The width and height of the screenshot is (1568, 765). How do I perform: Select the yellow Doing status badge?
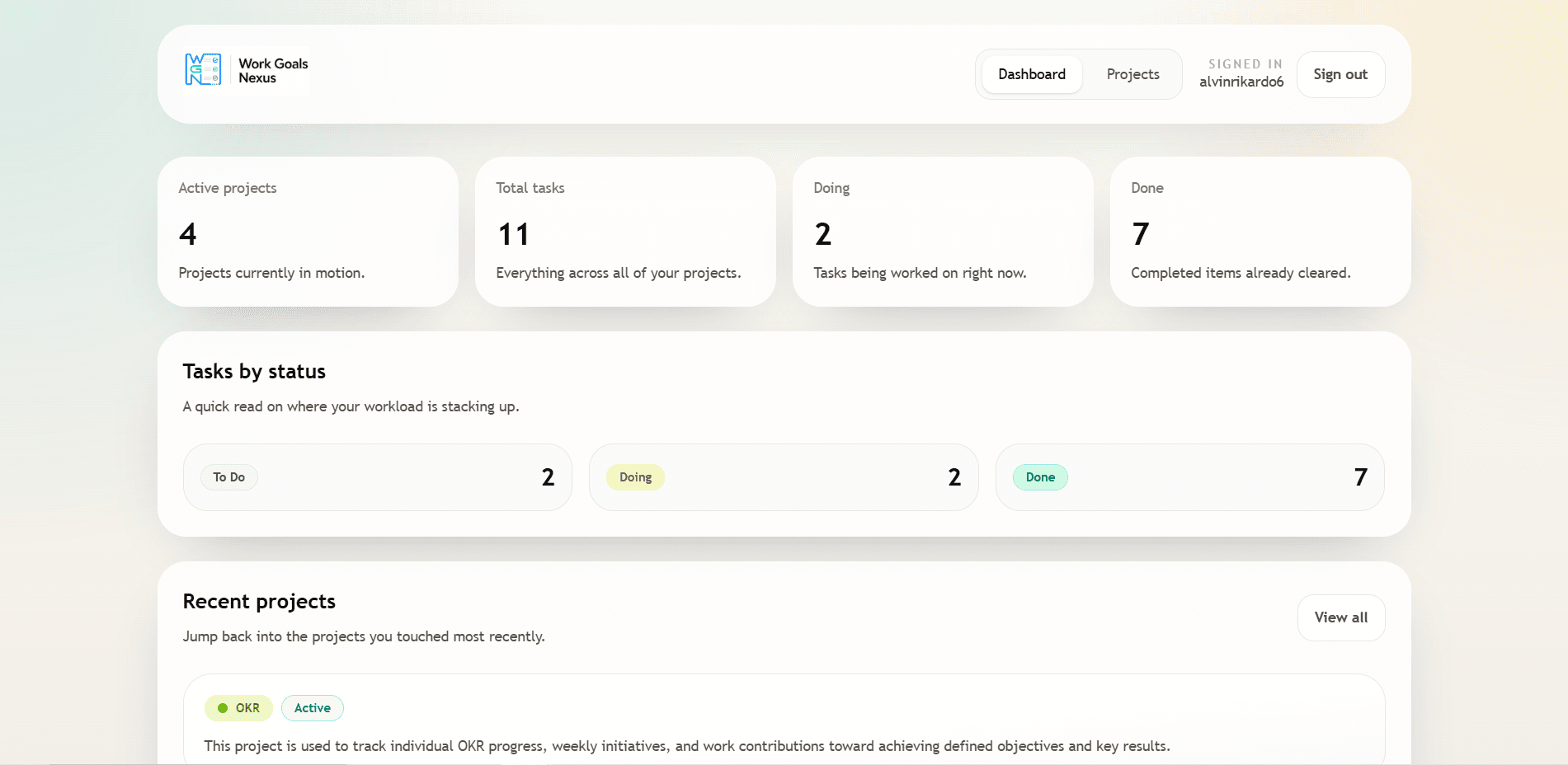[x=635, y=477]
